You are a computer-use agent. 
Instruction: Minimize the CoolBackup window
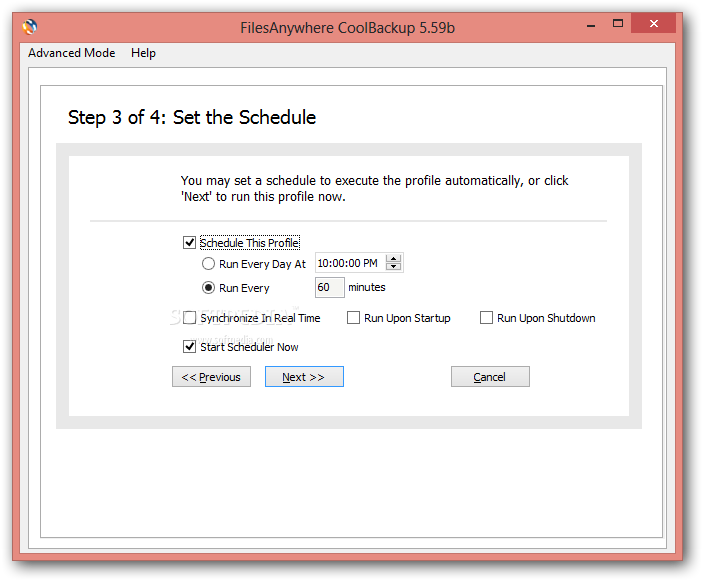pyautogui.click(x=591, y=25)
